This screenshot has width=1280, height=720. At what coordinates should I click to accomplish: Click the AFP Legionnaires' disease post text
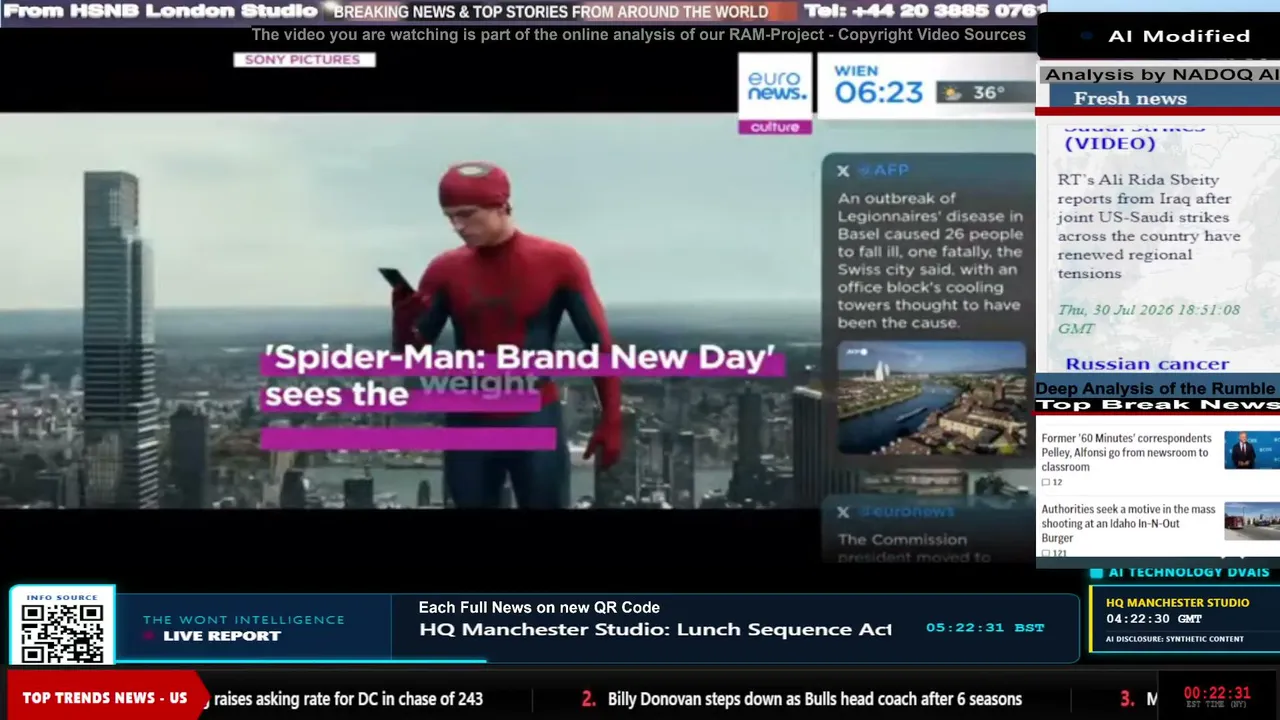click(930, 260)
